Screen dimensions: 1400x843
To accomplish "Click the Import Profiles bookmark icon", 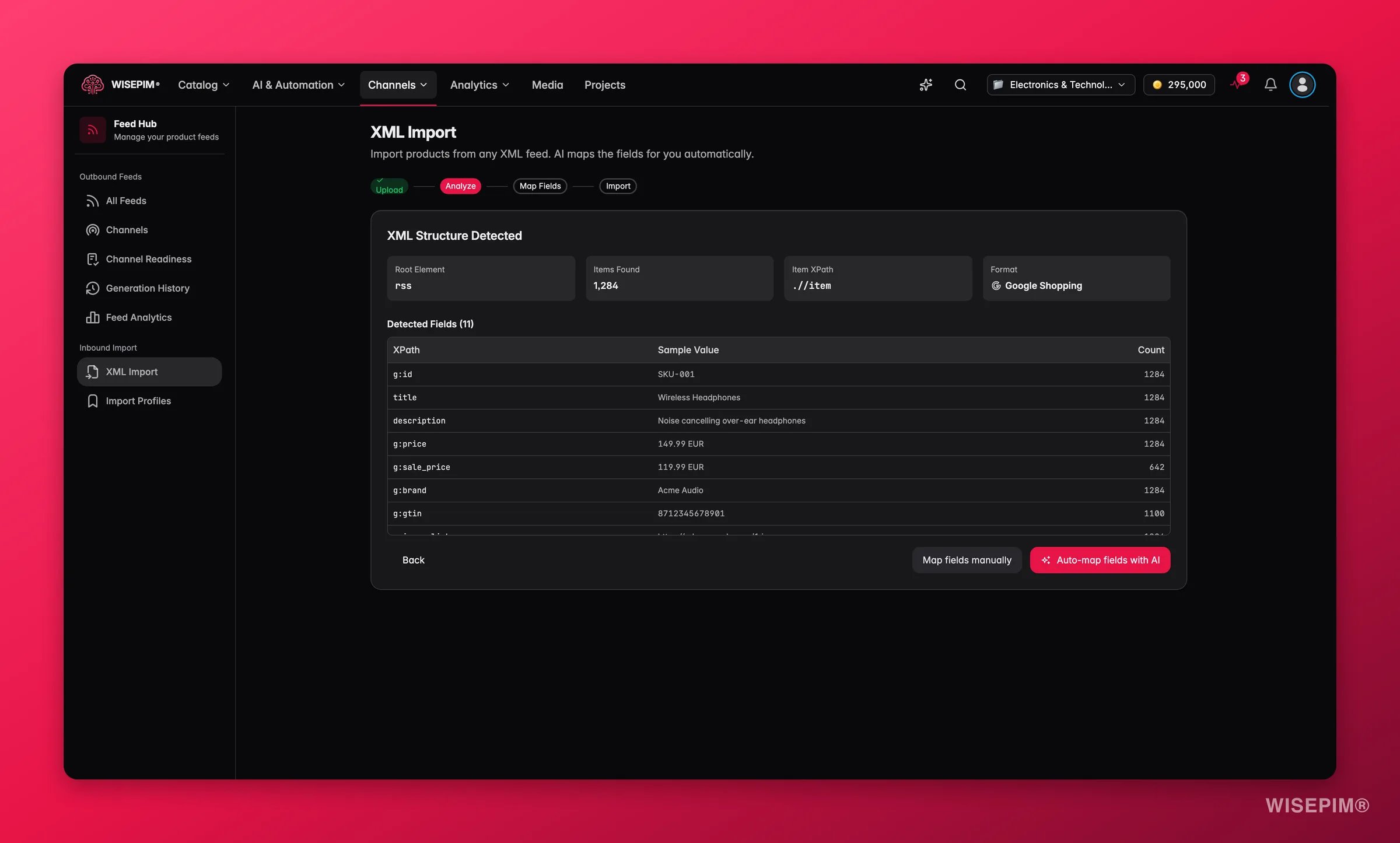I will [92, 401].
